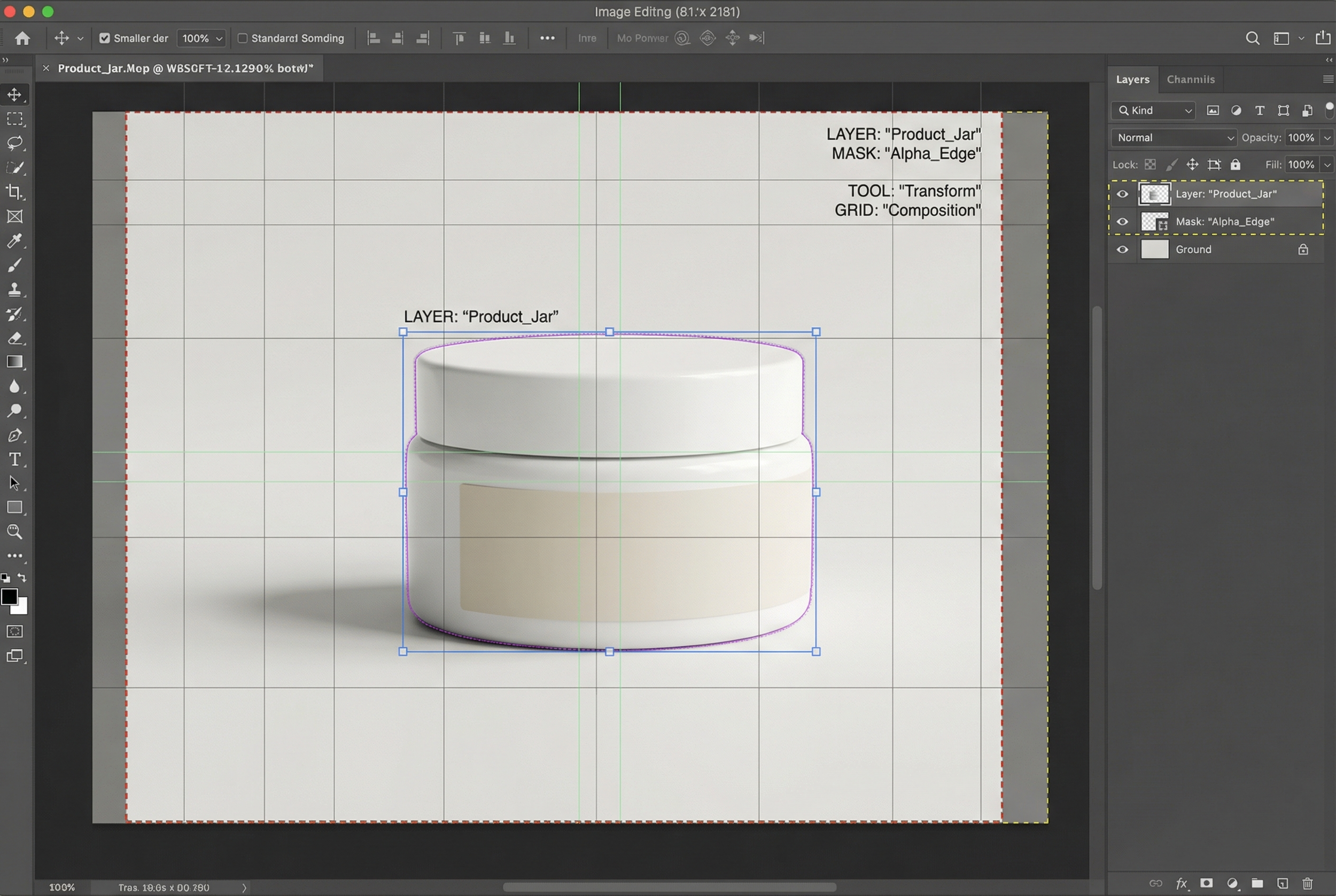This screenshot has height=896, width=1336.
Task: Expand the Kind filter dropdown
Action: click(x=1154, y=110)
